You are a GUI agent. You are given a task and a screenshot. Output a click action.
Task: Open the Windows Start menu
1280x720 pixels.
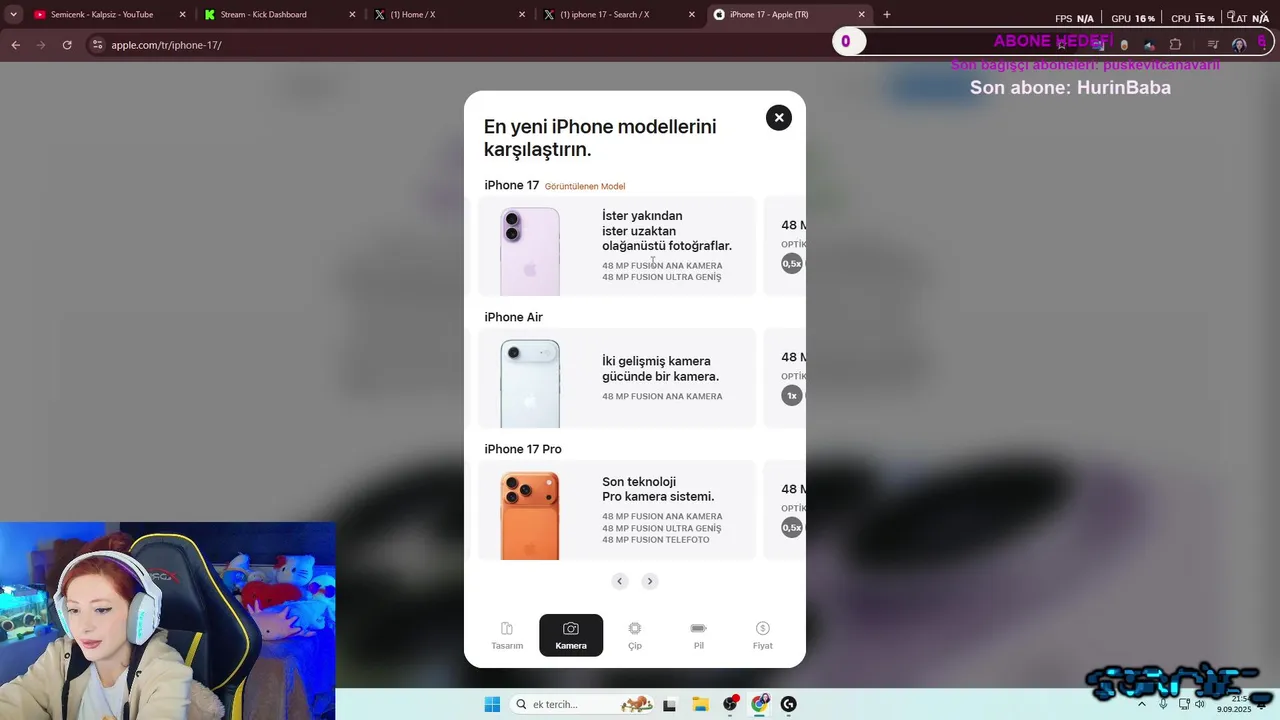pos(492,704)
